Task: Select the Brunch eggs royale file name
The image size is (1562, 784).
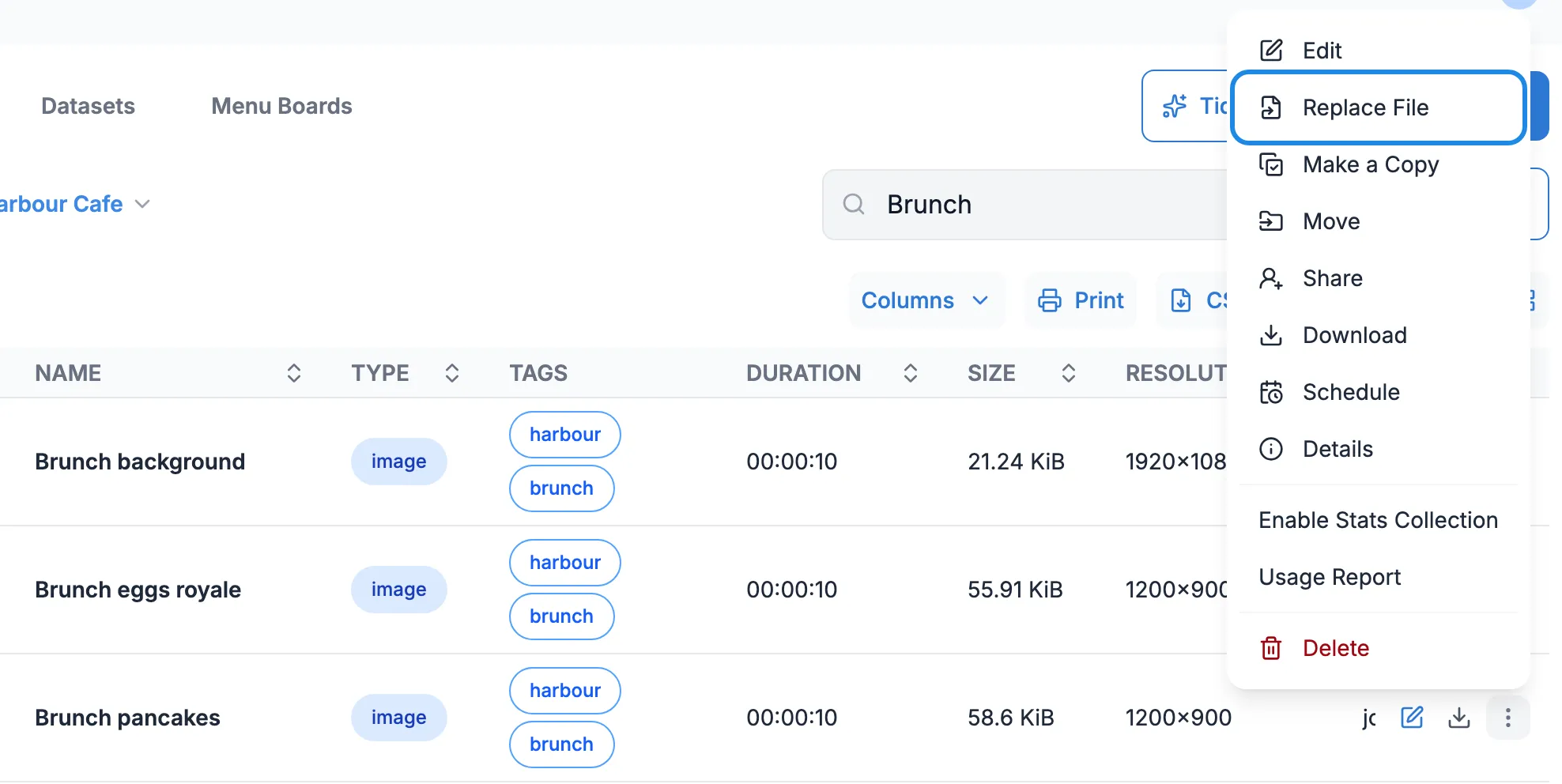Action: click(138, 590)
